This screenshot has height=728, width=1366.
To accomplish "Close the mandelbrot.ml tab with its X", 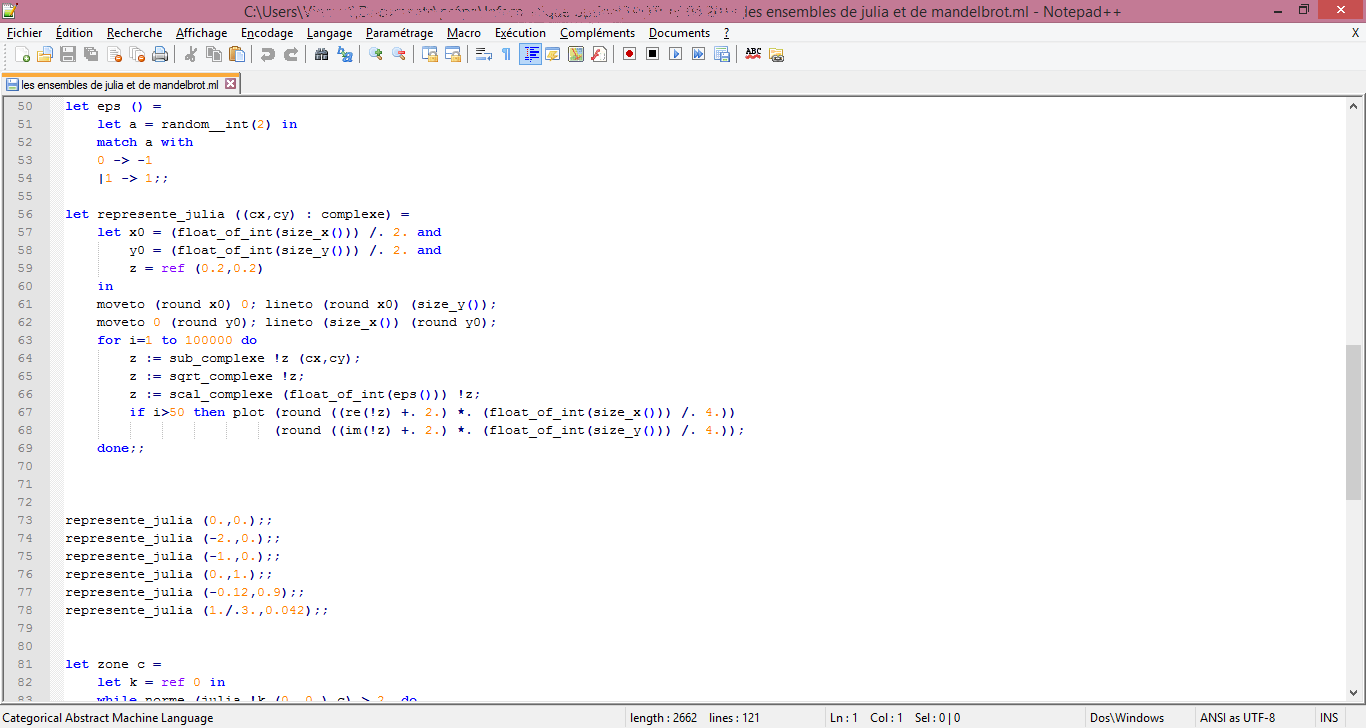I will [x=231, y=84].
